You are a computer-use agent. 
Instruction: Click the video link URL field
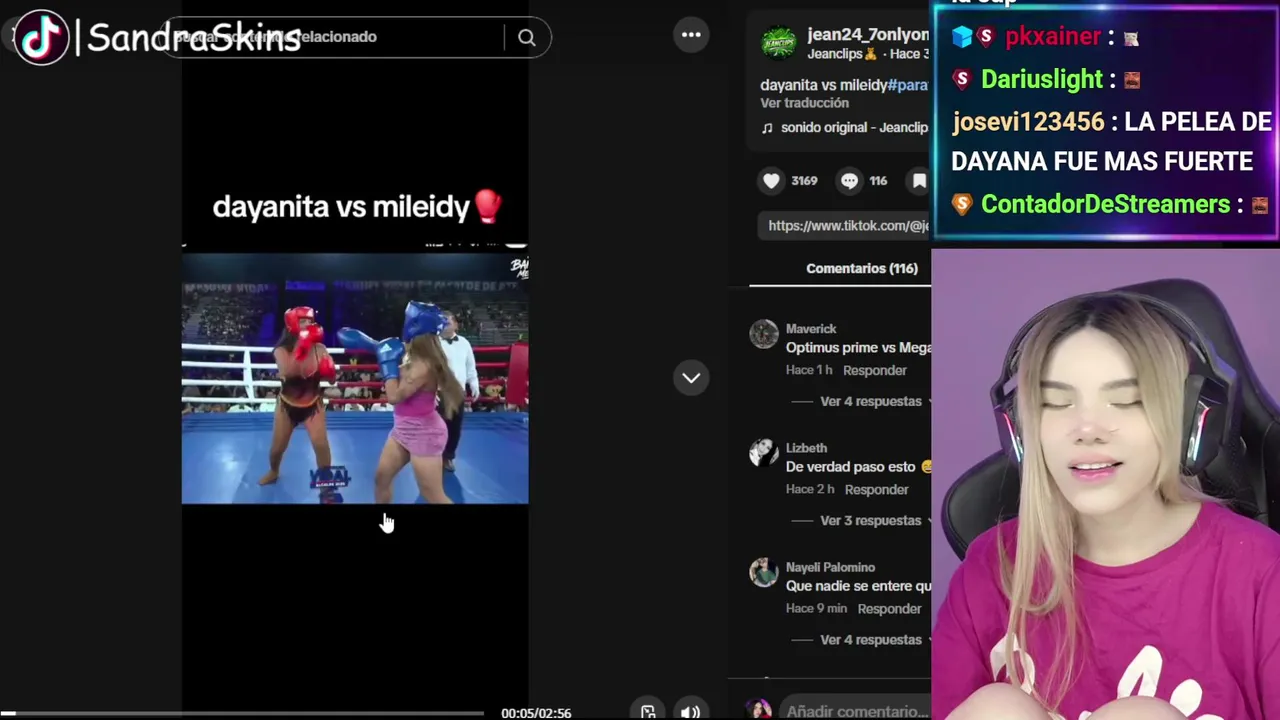coord(846,226)
